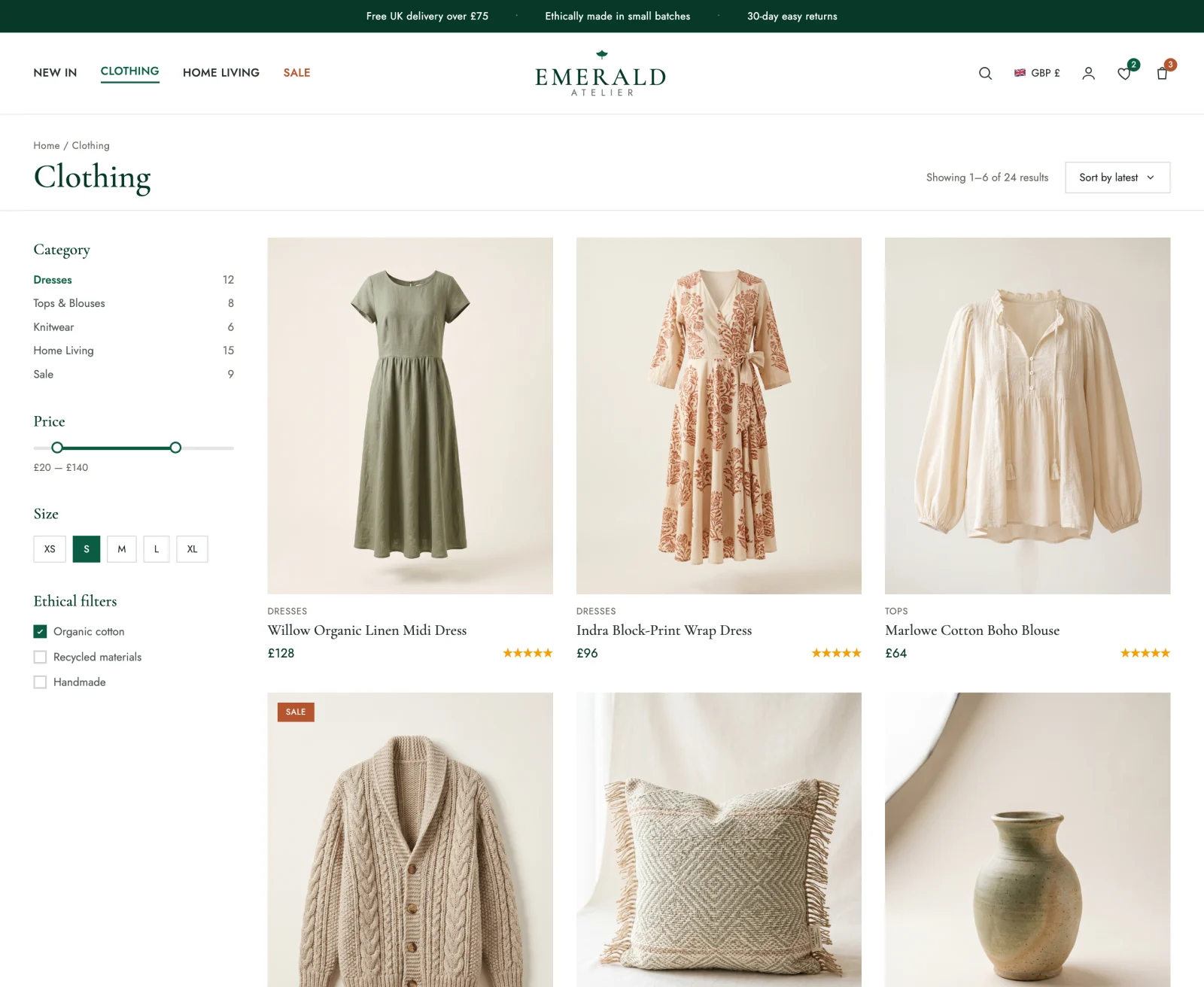
Task: Select size XS
Action: coord(50,549)
